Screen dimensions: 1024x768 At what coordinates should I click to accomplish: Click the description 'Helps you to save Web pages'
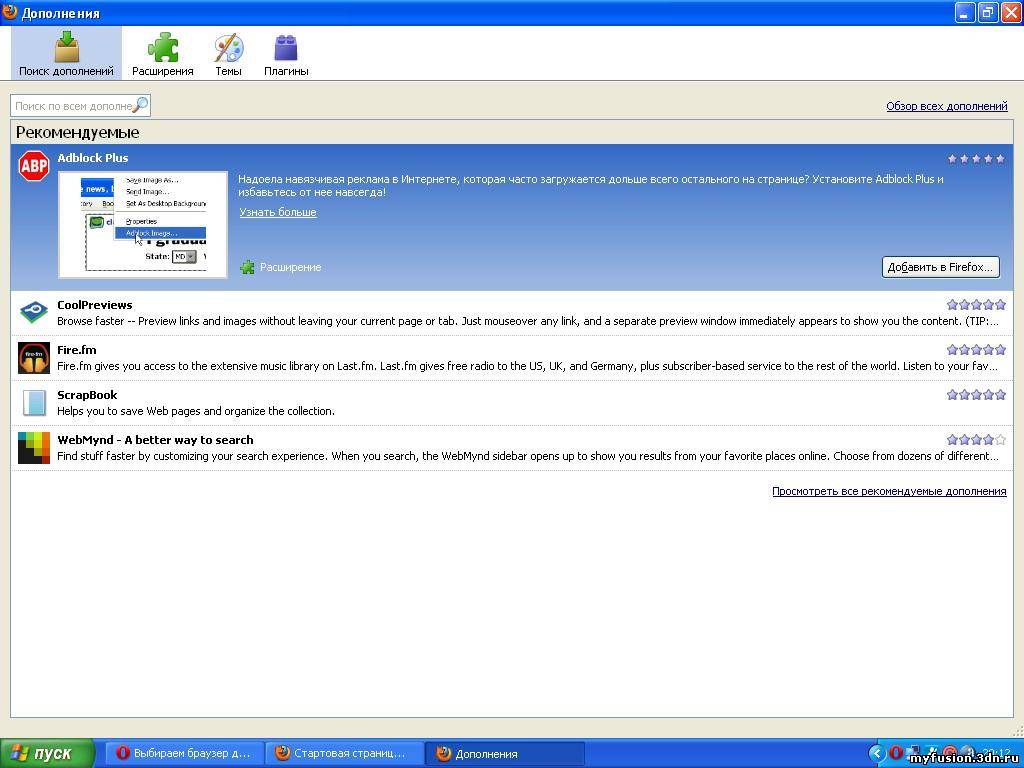tap(196, 411)
